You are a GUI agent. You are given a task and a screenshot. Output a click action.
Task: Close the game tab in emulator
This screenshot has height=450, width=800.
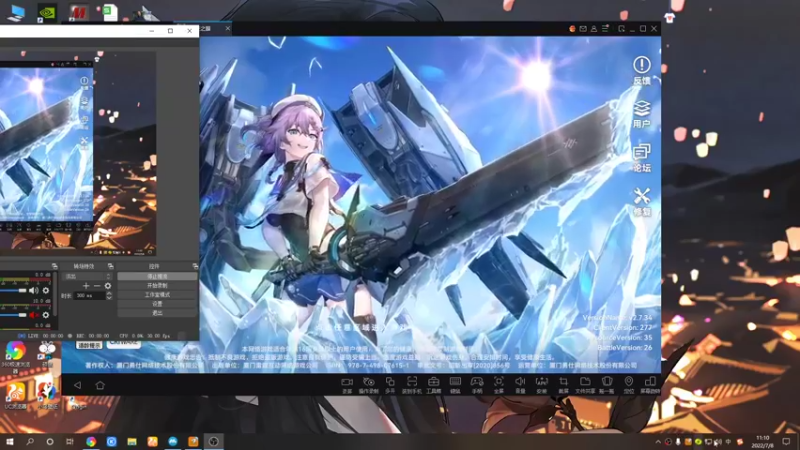coord(228,29)
